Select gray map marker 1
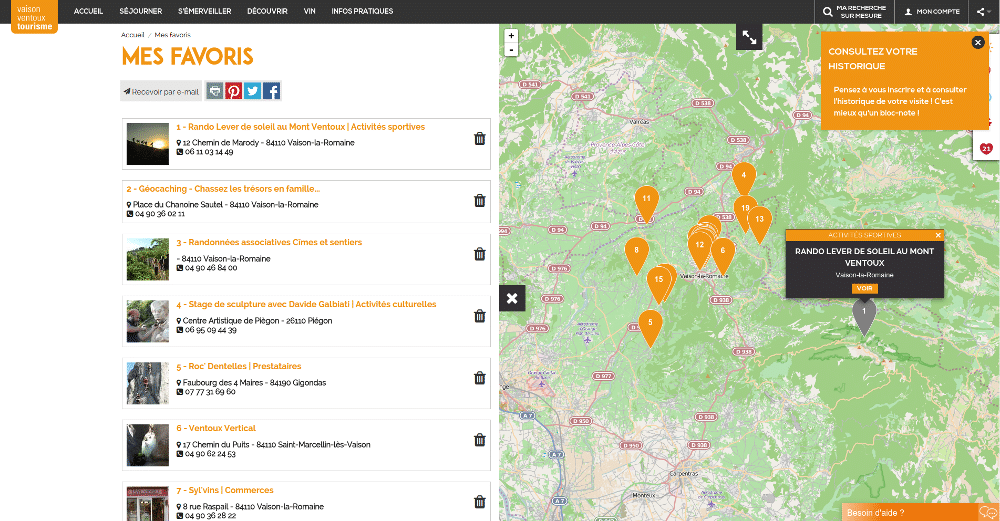The image size is (1000, 521). tap(864, 315)
